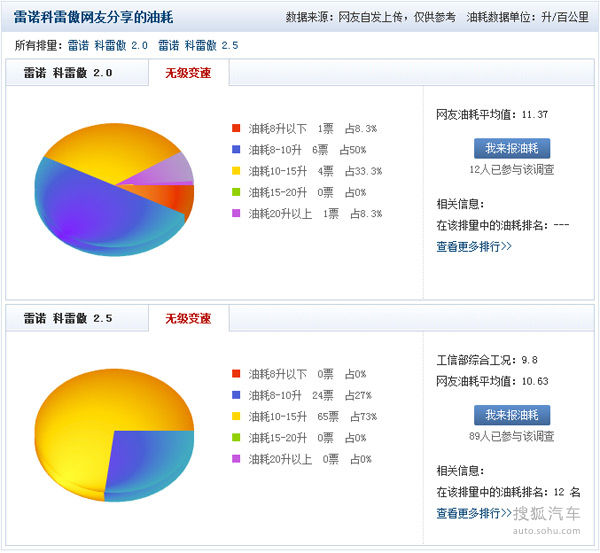Screen dimensions: 600x553
Task: Select the blue 油耗8-10升 swatch in 科雷傲 2.5 legend
Action: coord(236,395)
